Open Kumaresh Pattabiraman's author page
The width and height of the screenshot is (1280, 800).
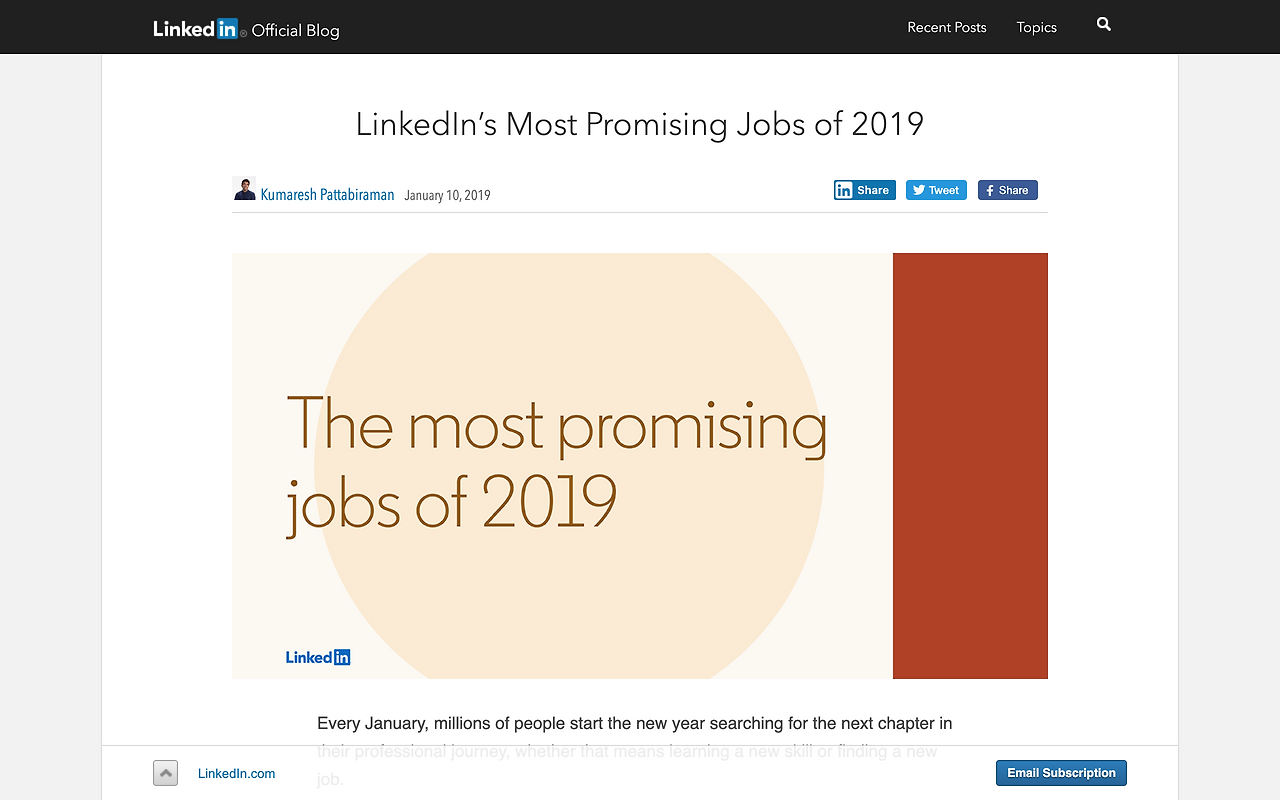[327, 195]
